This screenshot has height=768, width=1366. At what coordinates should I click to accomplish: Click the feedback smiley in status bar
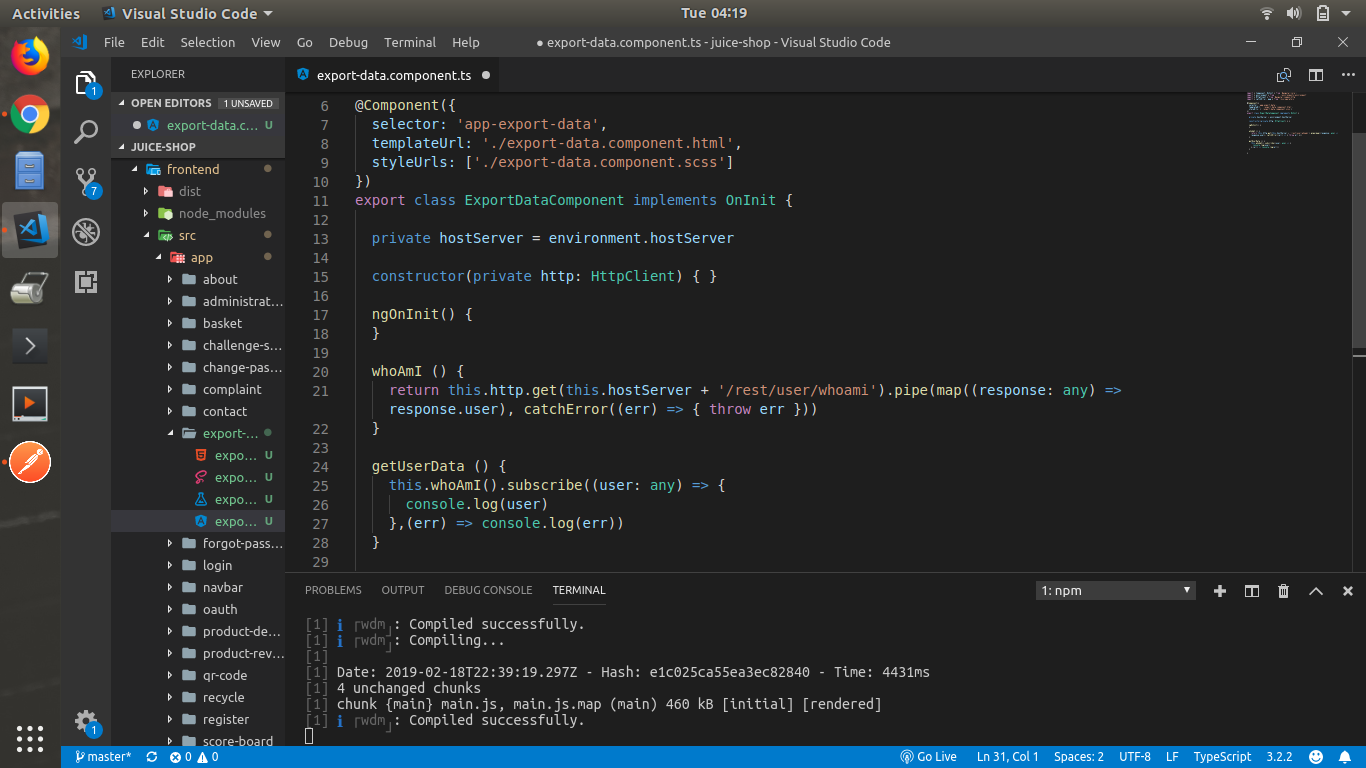click(1316, 757)
